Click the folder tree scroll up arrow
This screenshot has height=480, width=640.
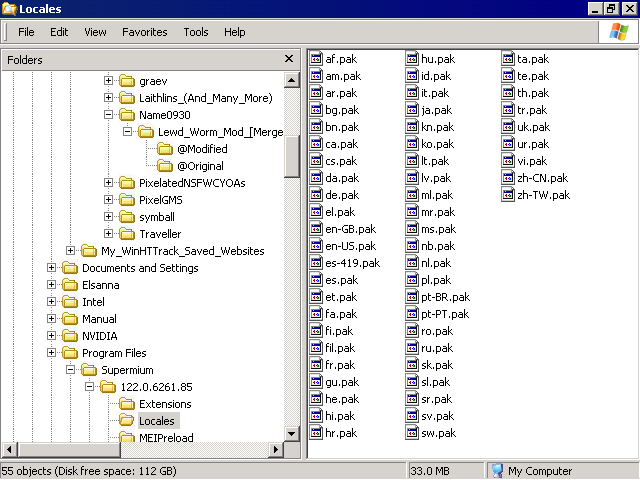click(291, 80)
